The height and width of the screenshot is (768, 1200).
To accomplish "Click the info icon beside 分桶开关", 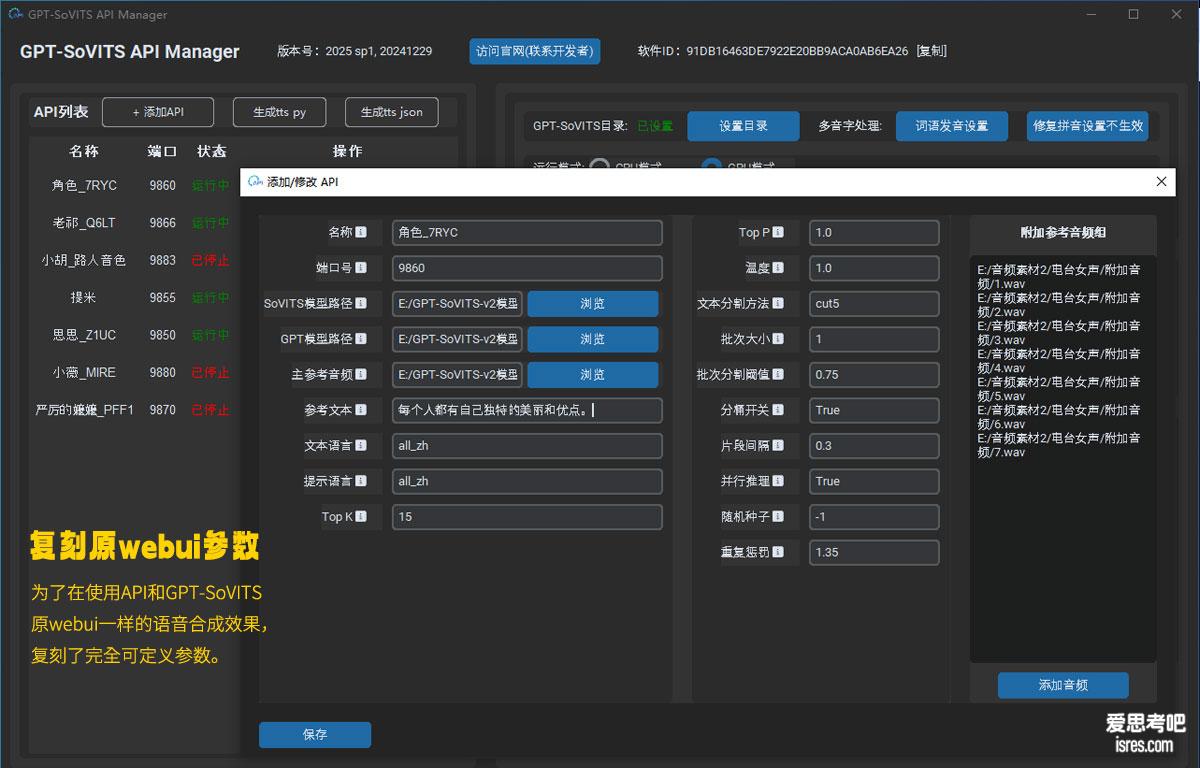I will pyautogui.click(x=778, y=410).
